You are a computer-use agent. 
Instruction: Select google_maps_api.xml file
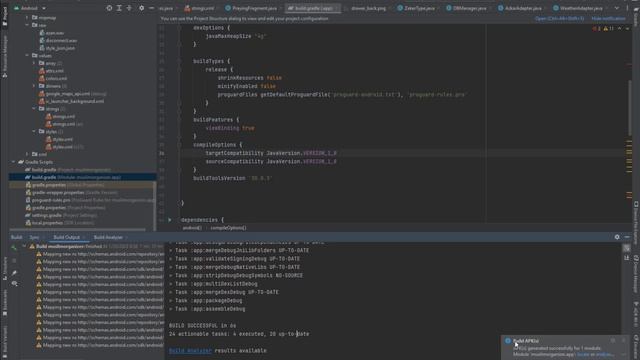pyautogui.click(x=73, y=94)
